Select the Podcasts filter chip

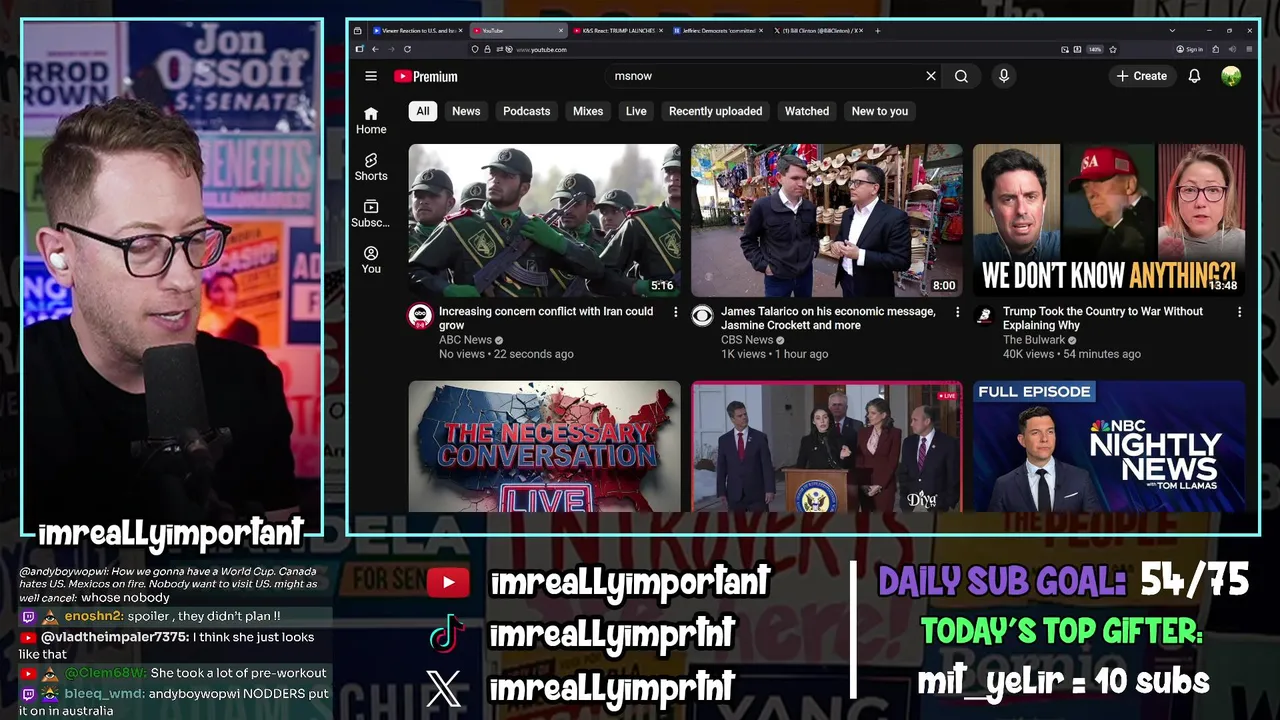527,111
